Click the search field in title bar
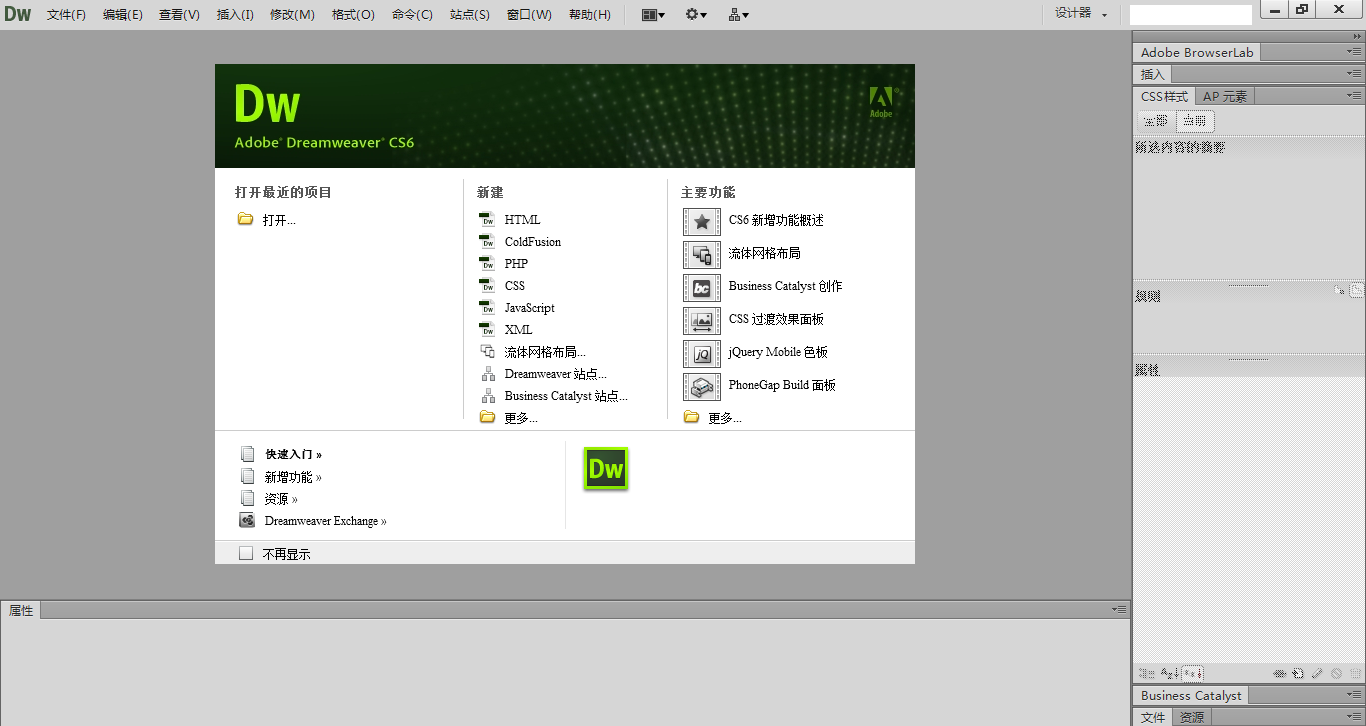 click(1190, 15)
